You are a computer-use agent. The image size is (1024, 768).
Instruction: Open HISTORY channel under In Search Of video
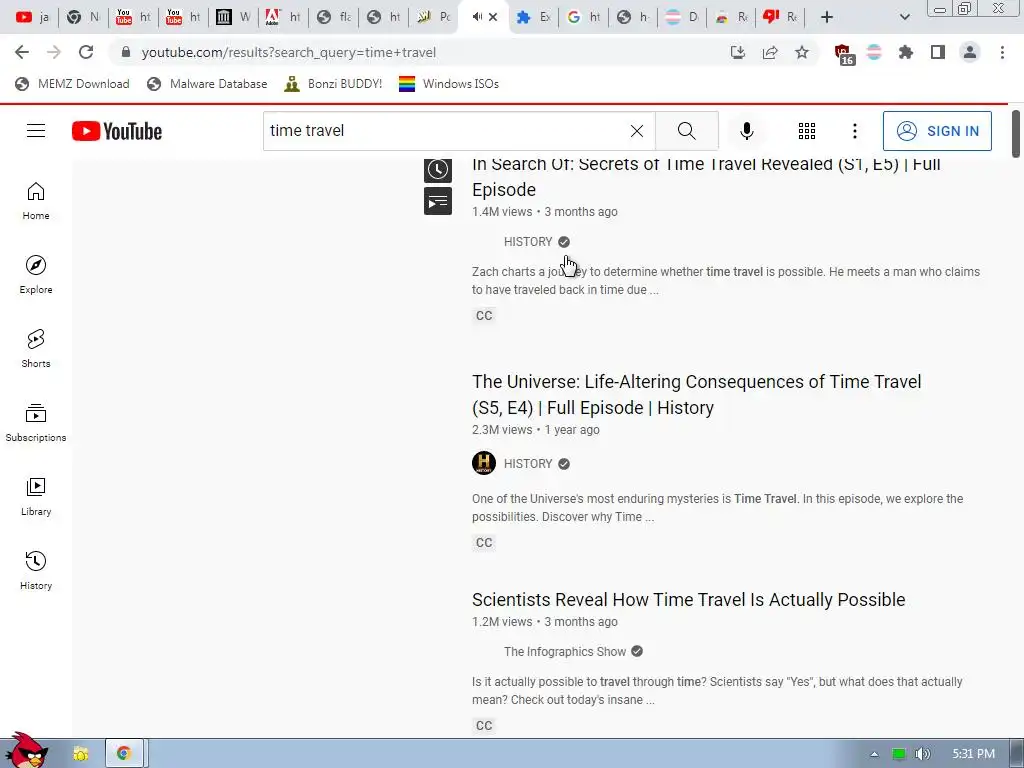coord(528,242)
